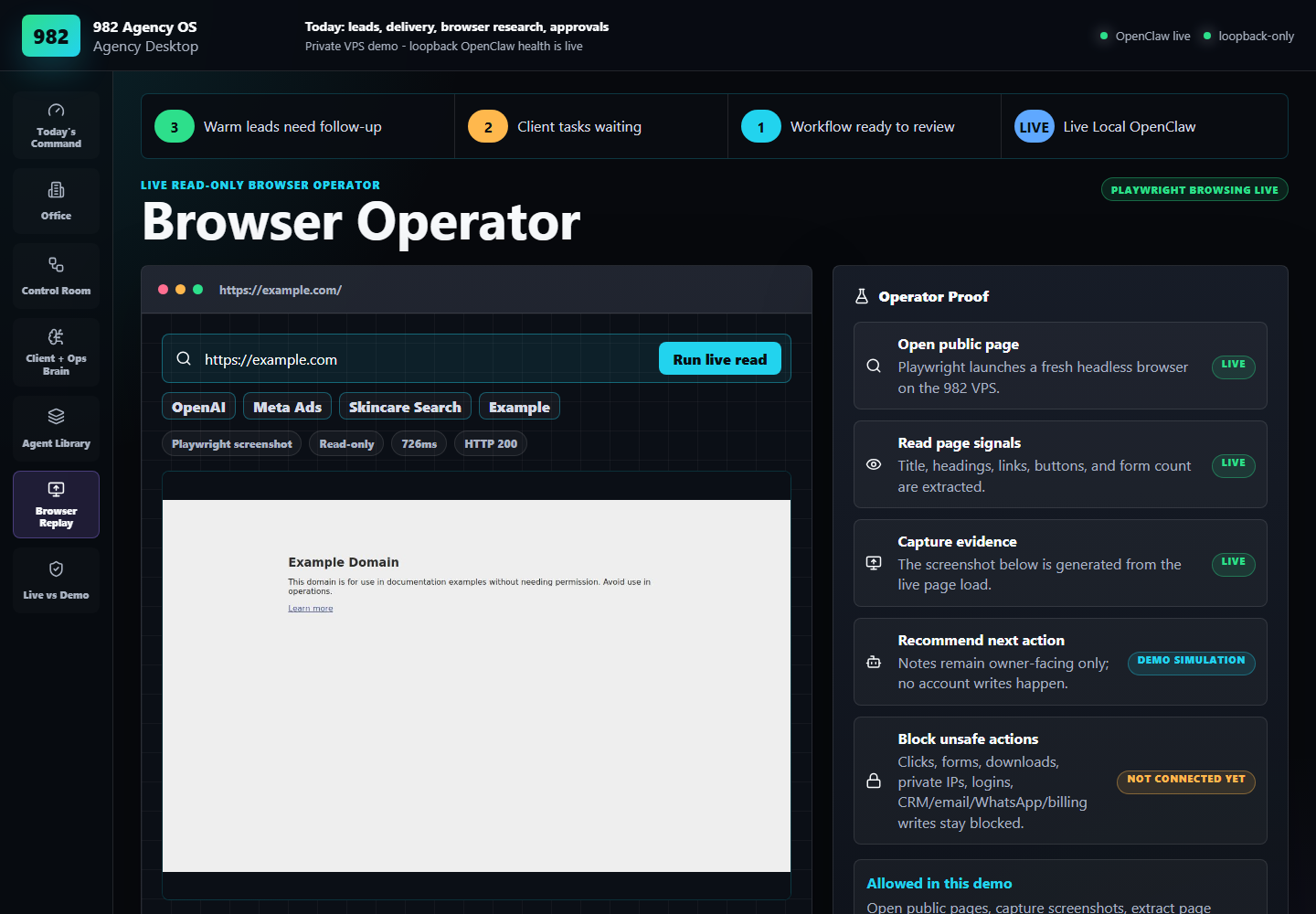
Task: Click the Playwright screenshot tag
Action: click(x=232, y=443)
